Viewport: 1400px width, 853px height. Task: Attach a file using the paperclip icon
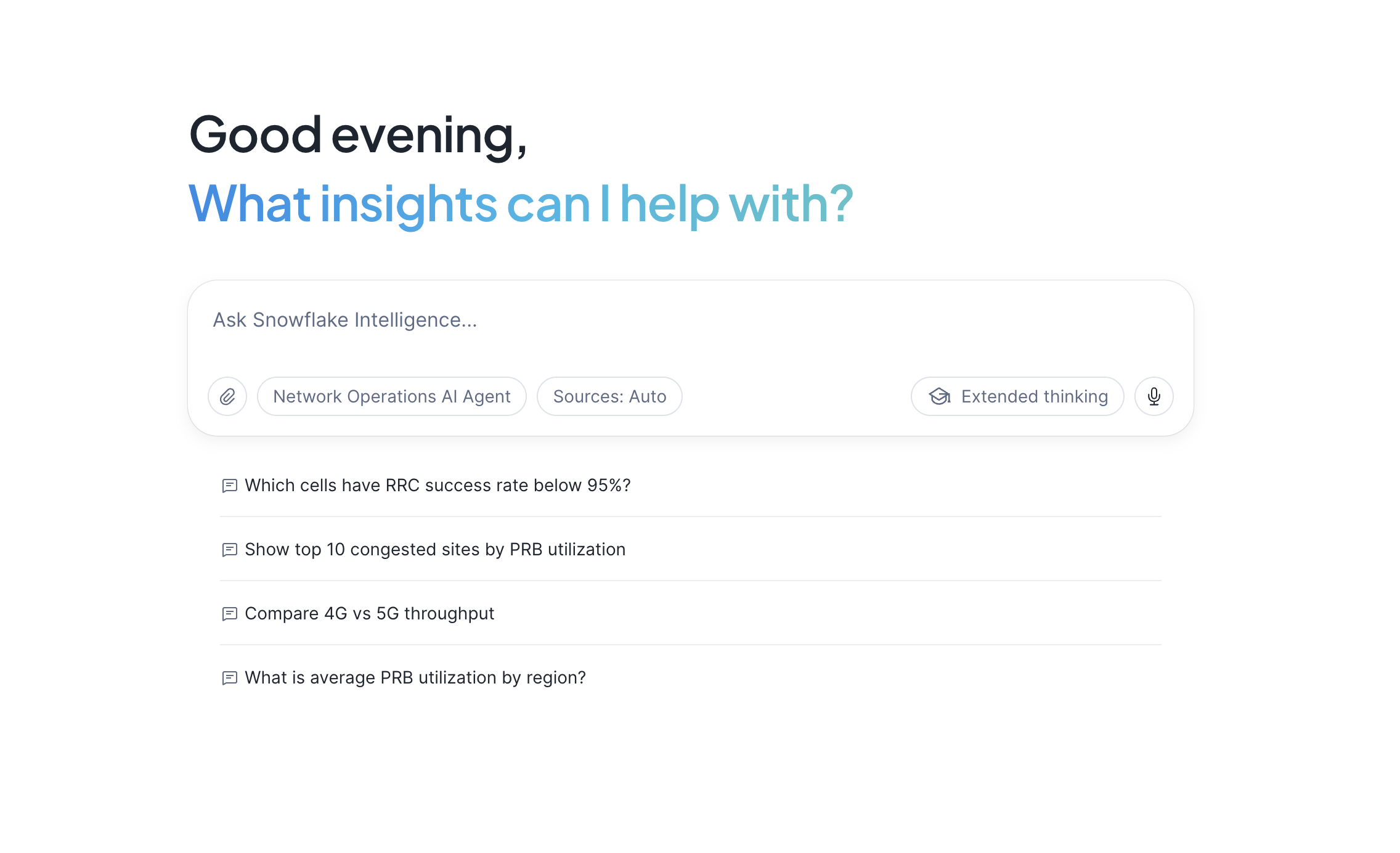click(x=227, y=396)
